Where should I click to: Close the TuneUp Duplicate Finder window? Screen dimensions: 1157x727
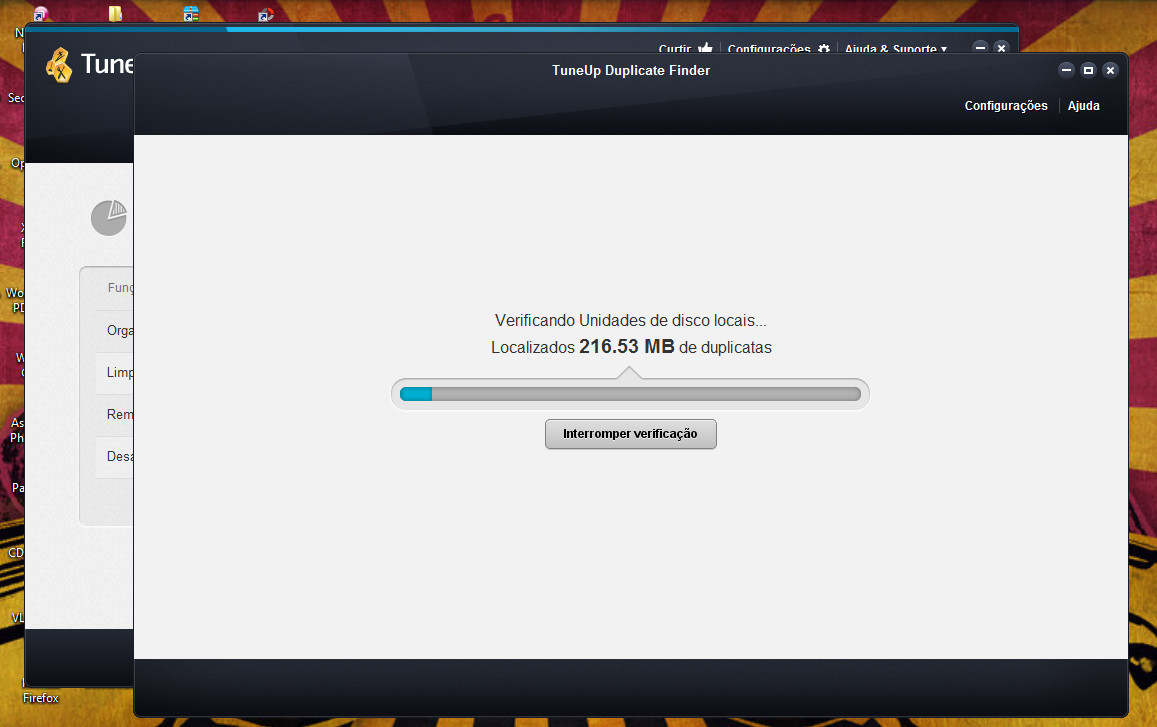(x=1110, y=70)
